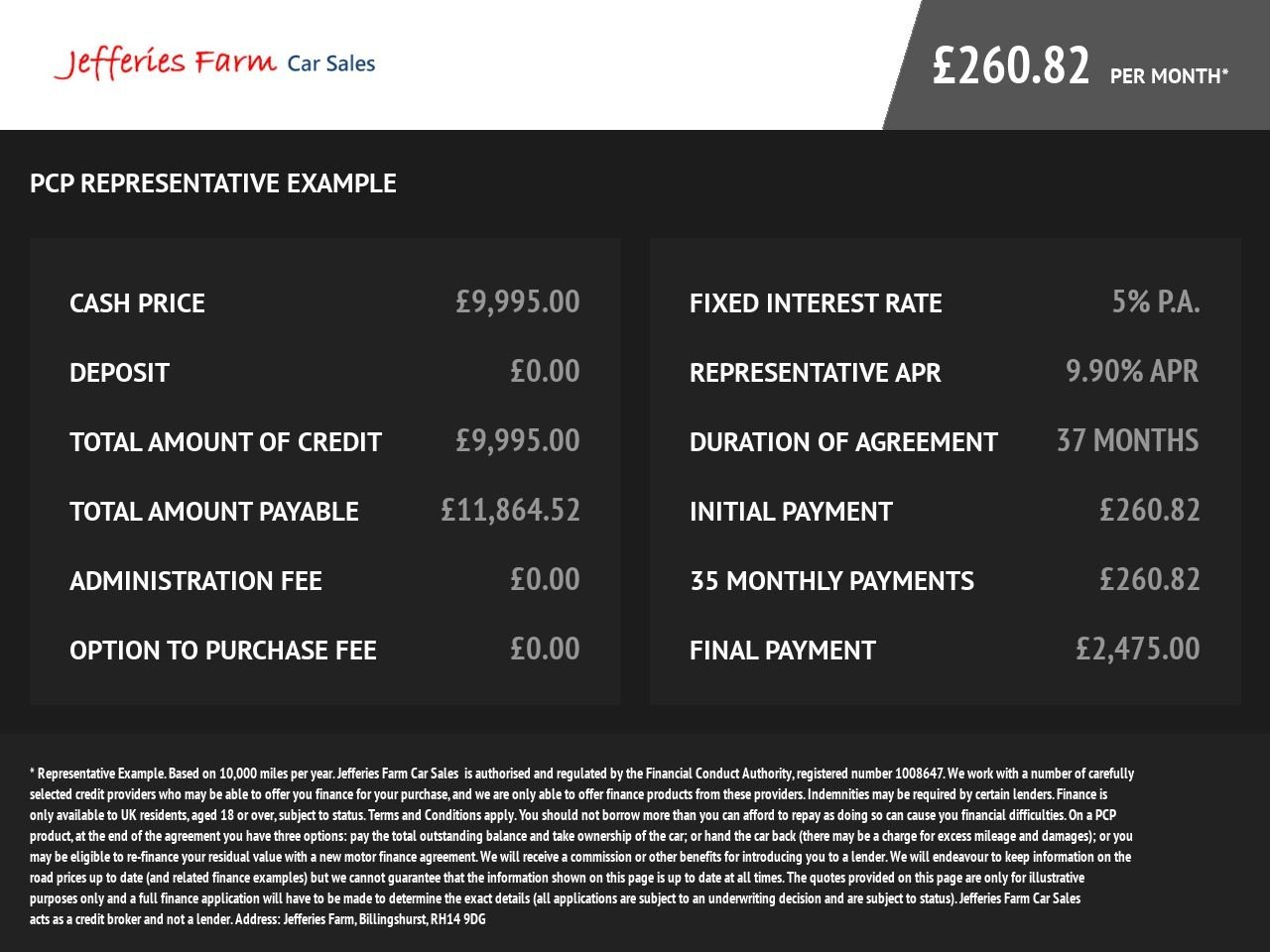Click the Final Payment £2,475.00 amount
Image resolution: width=1270 pixels, height=952 pixels.
point(1138,649)
